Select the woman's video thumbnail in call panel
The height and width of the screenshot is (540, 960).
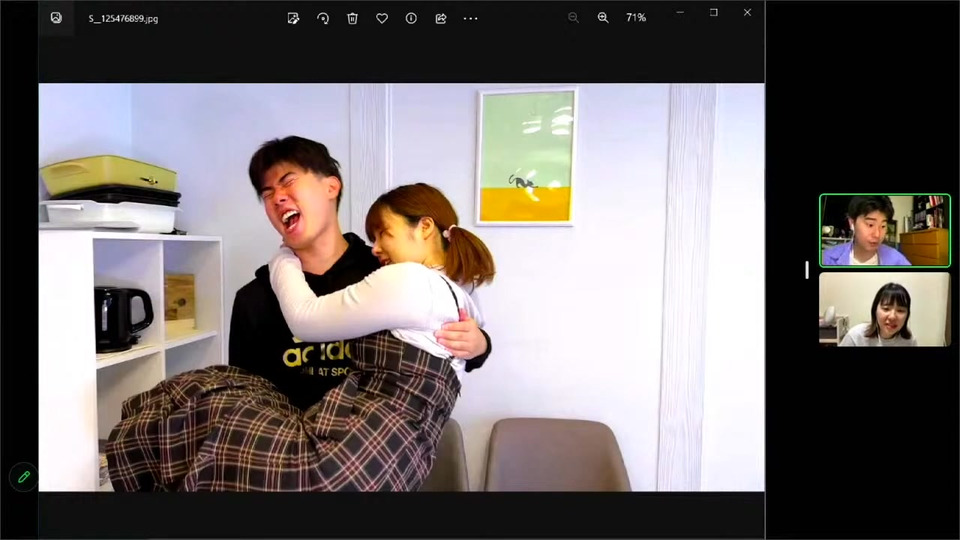coord(885,309)
